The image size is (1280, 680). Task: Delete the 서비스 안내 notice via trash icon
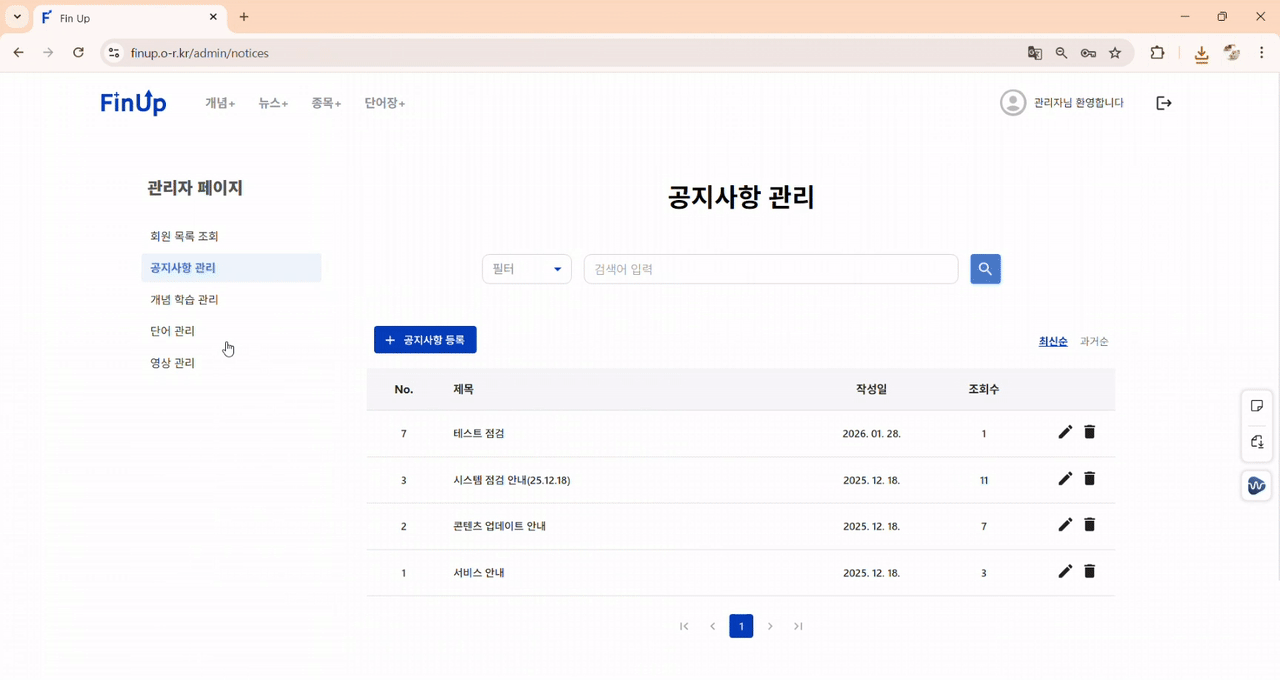coord(1089,571)
